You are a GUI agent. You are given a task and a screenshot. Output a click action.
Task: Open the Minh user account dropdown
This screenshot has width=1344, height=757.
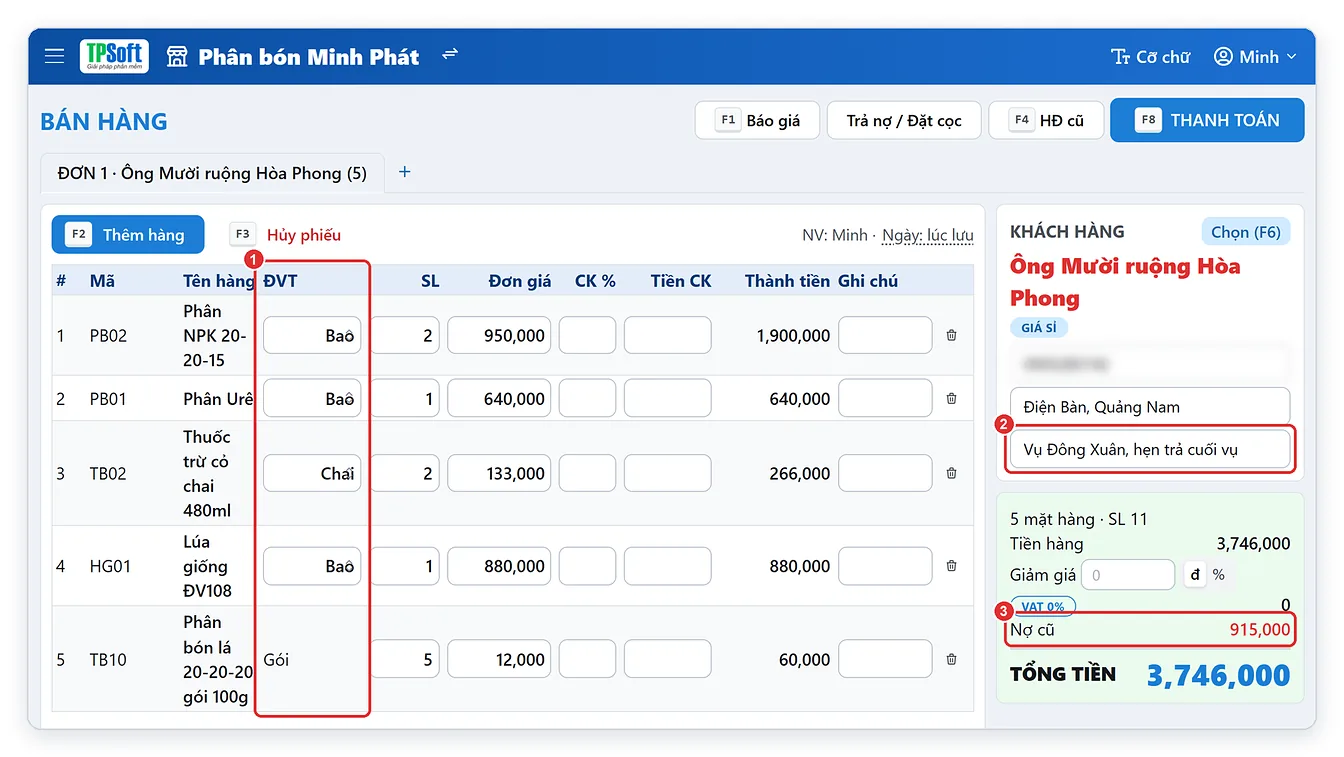click(x=1255, y=57)
